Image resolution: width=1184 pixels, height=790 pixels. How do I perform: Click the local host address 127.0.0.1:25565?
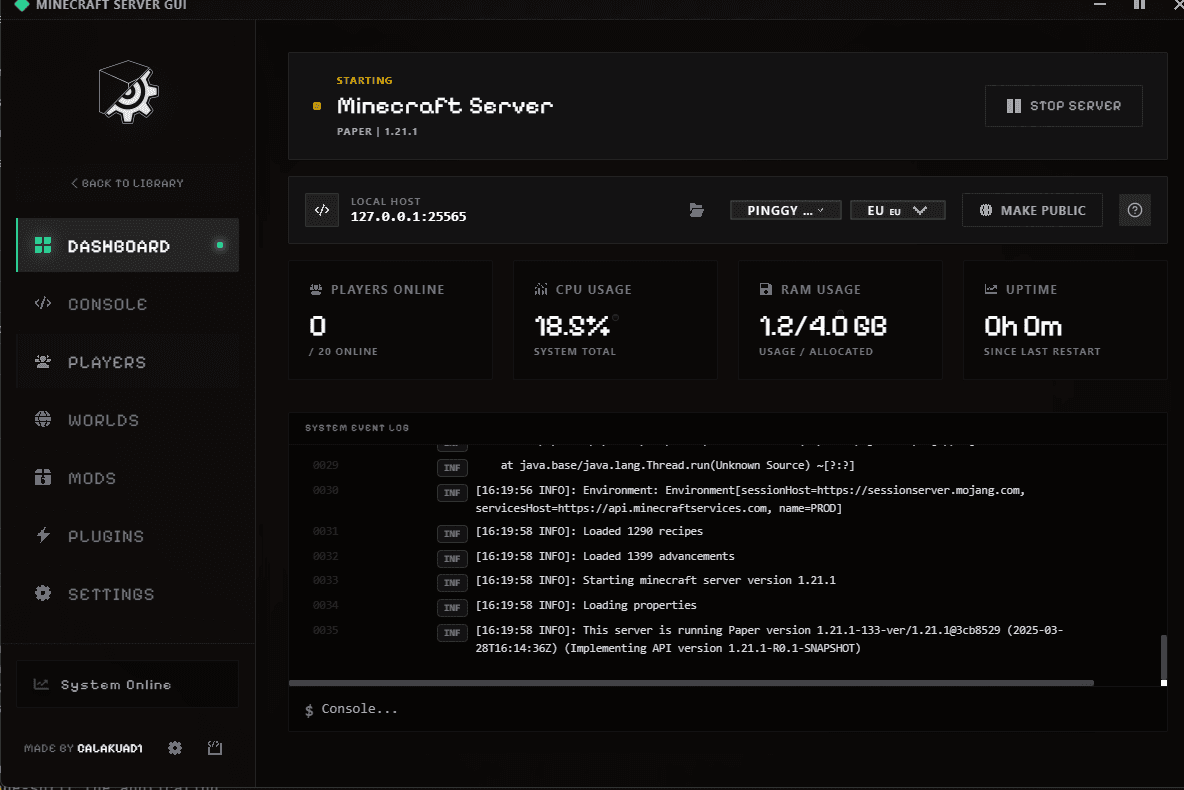[409, 217]
